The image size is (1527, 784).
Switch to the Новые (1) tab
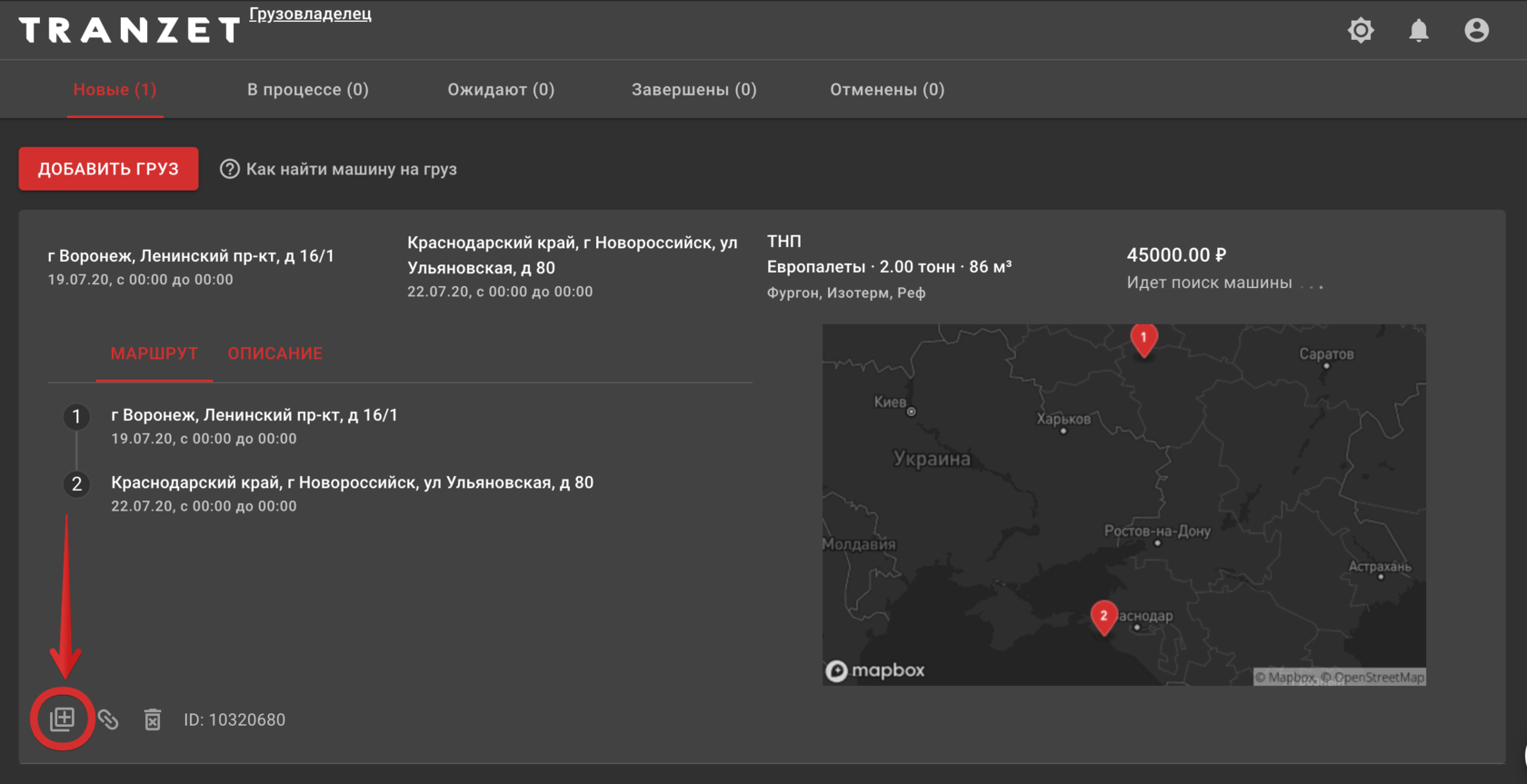(x=115, y=89)
